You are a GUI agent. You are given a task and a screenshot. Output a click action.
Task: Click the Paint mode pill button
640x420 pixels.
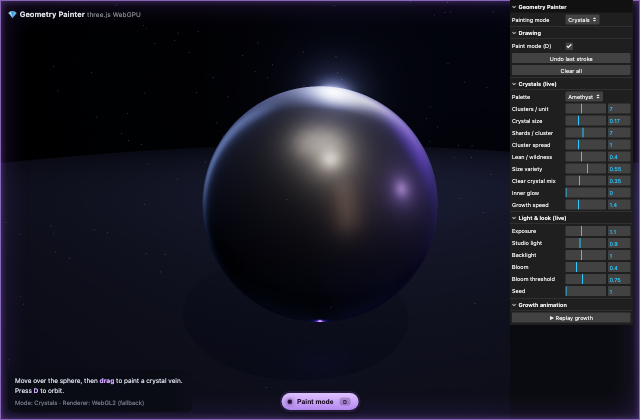320,402
